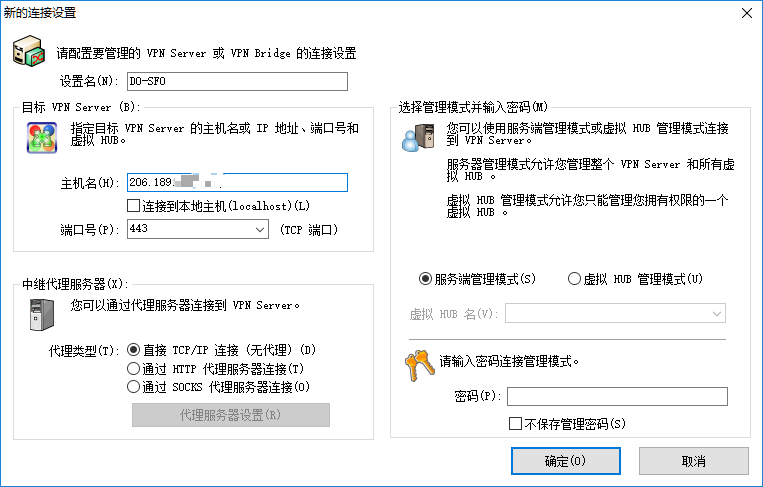The width and height of the screenshot is (763, 487).
Task: Toggle 不保存管理密码 checkbox
Action: (516, 424)
